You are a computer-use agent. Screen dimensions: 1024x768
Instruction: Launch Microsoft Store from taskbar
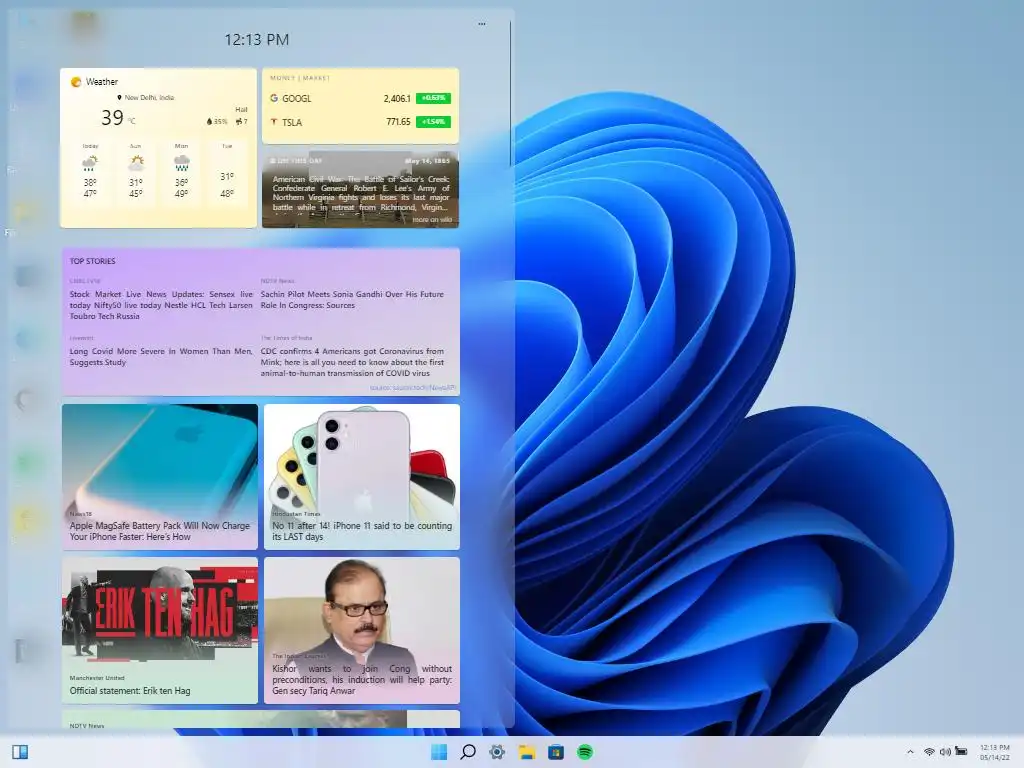pyautogui.click(x=556, y=752)
